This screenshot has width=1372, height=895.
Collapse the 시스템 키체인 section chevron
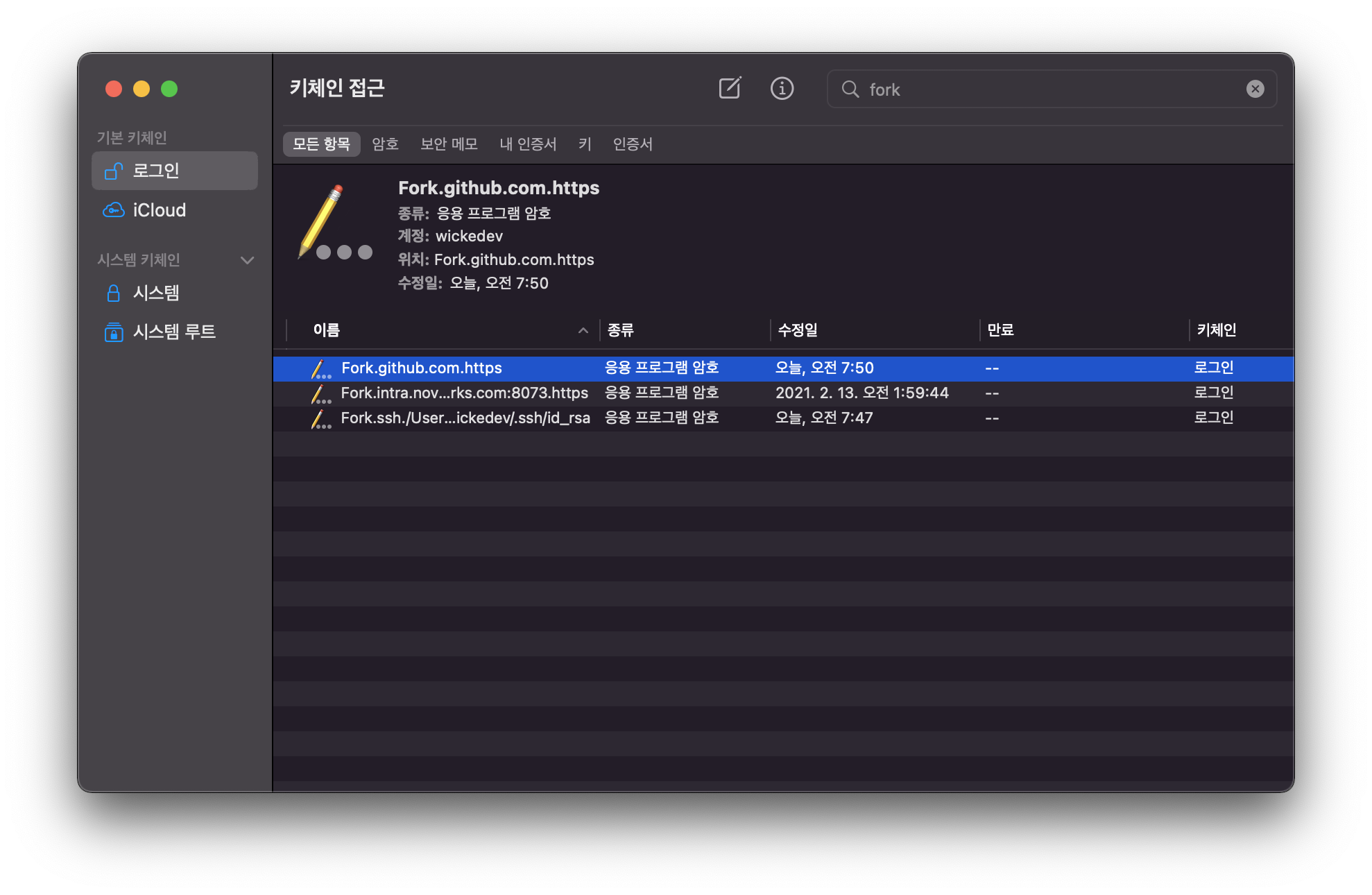[247, 260]
